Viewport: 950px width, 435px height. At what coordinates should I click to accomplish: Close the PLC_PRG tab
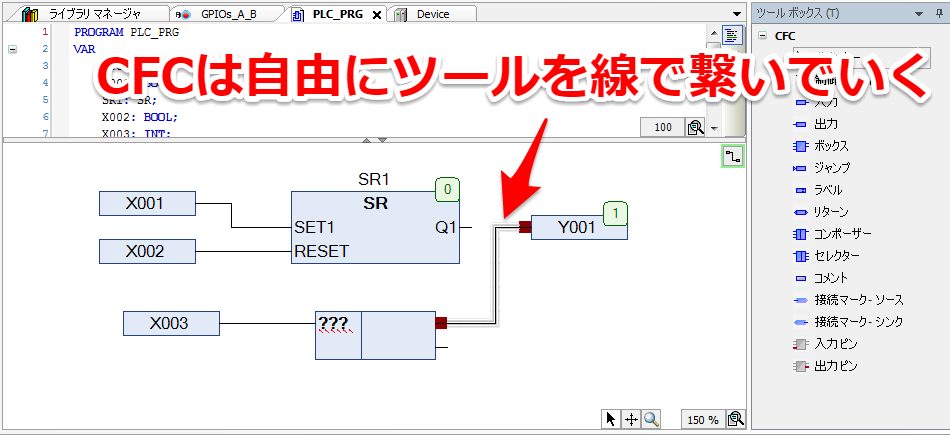(376, 14)
